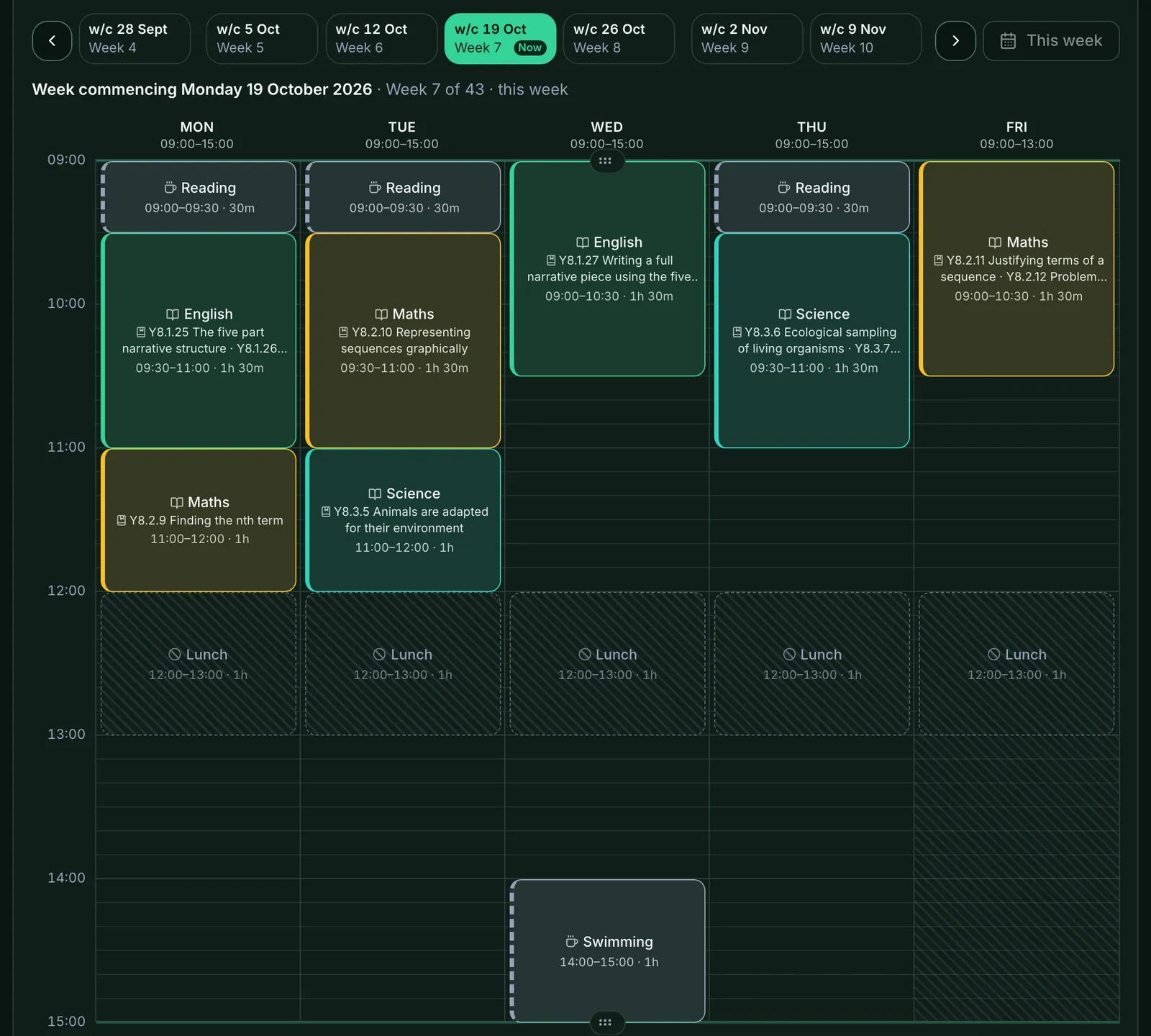Select Monday Maths Y8.2.9 nth term lesson

point(199,520)
